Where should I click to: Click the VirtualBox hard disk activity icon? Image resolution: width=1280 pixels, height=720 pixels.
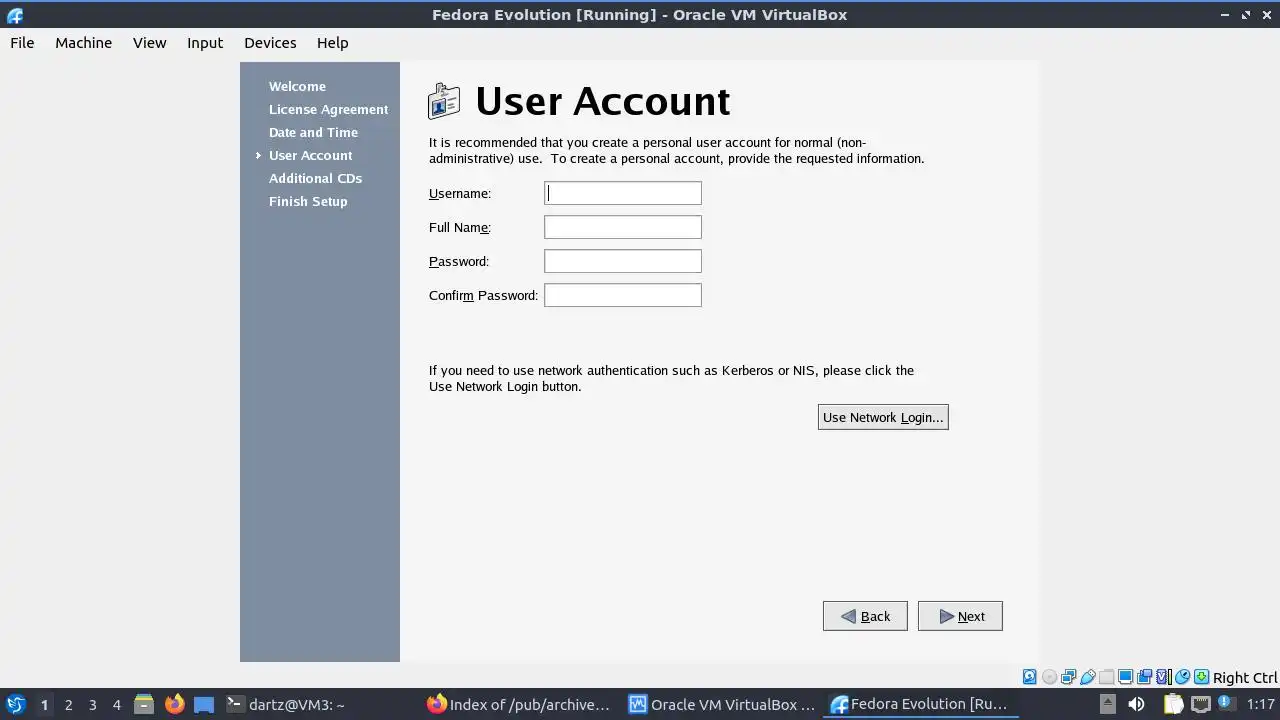click(x=1029, y=677)
